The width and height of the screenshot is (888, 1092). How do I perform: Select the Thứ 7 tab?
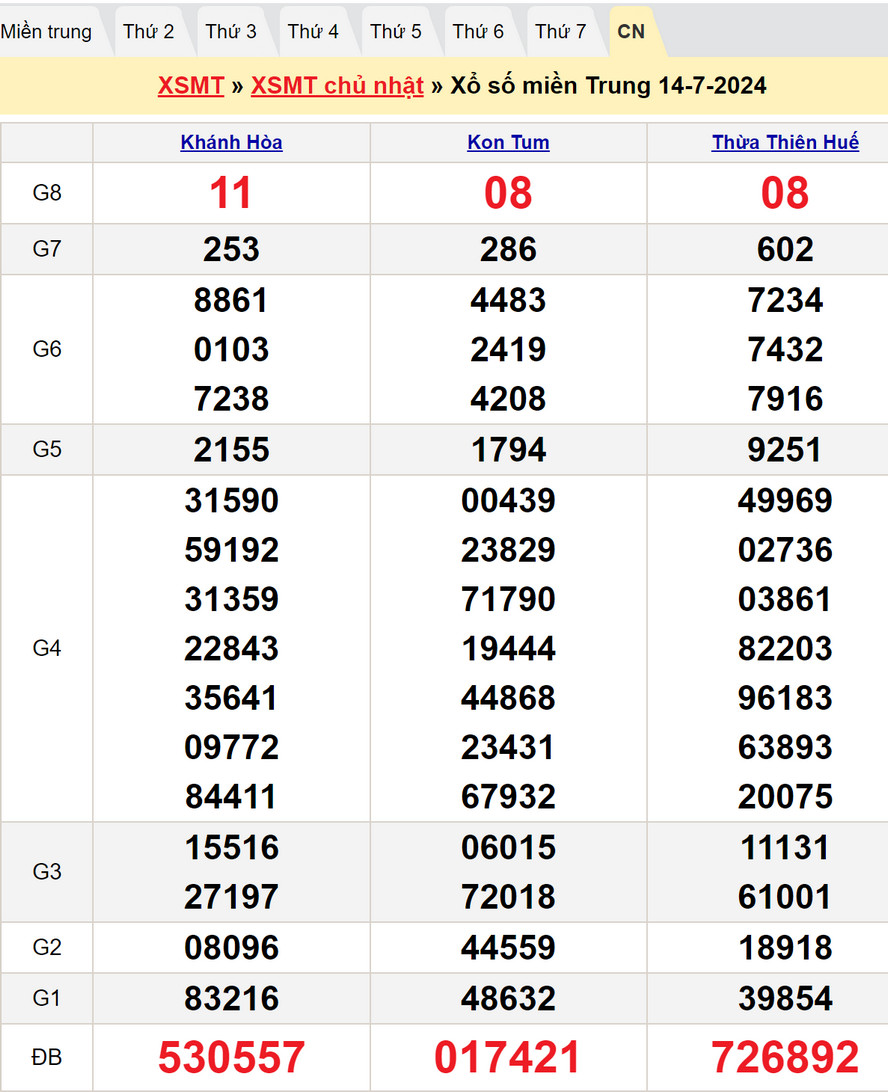[x=560, y=32]
